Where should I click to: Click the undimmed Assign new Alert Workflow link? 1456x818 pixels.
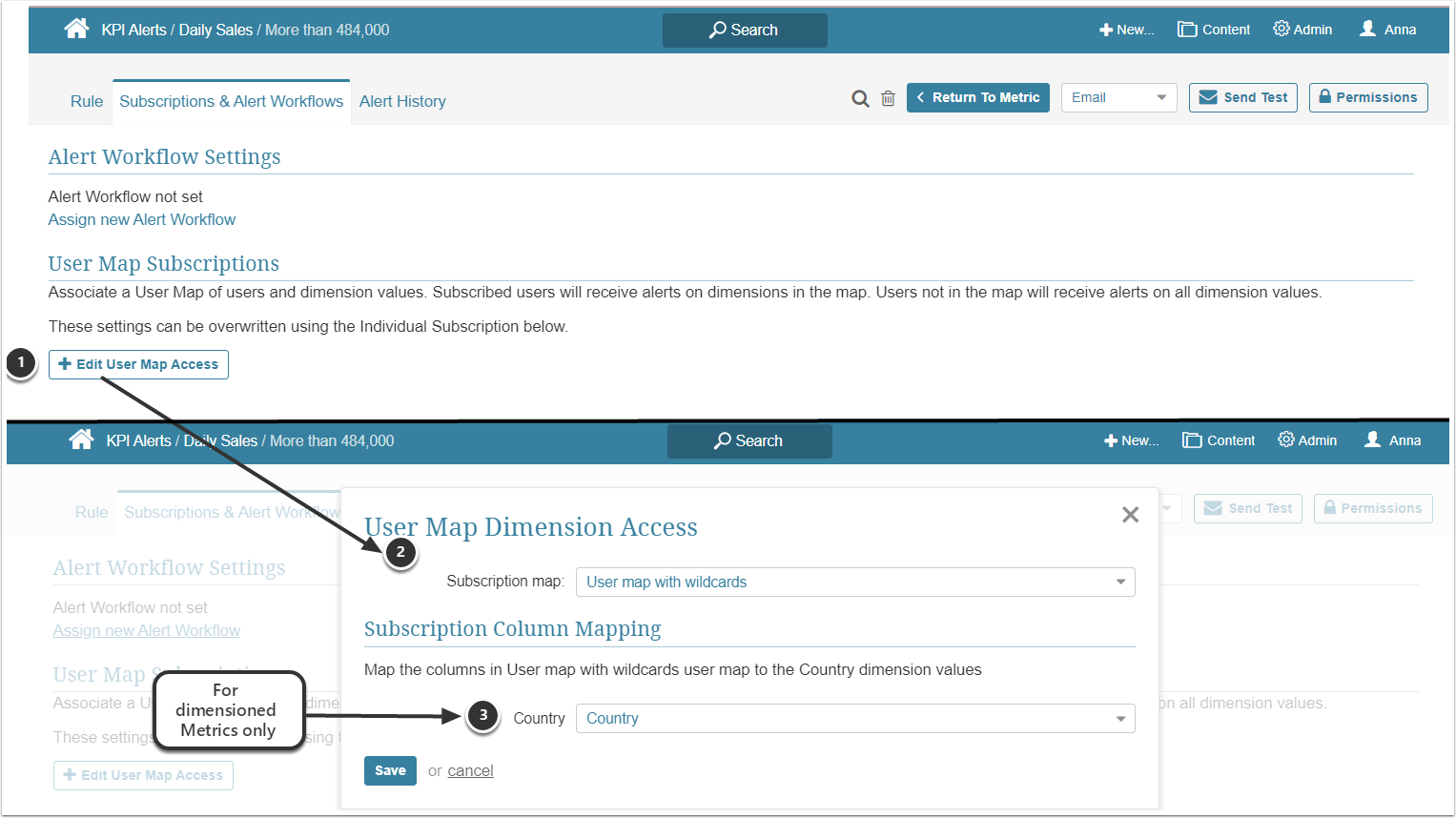[142, 220]
